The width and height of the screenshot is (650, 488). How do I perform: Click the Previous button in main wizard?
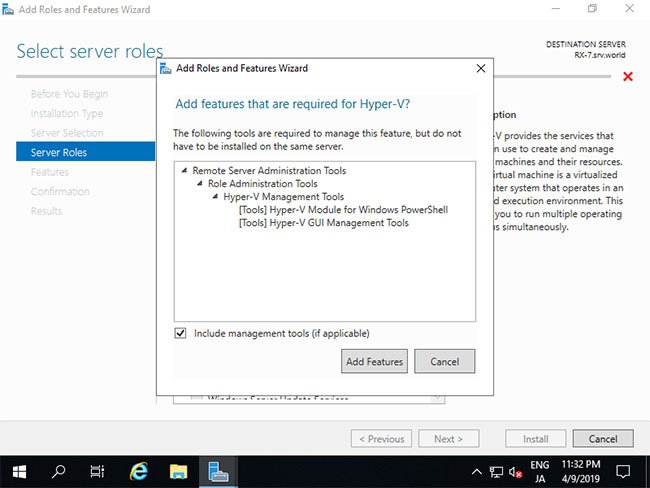pos(381,439)
